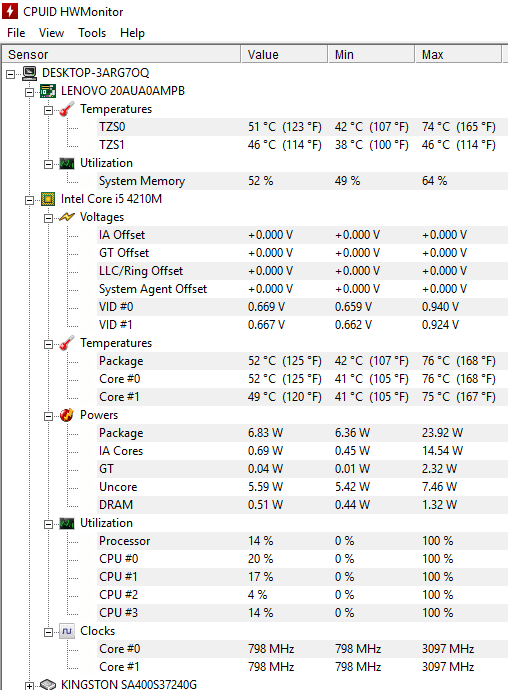Click the Max column header
This screenshot has height=690, width=508.
458,55
